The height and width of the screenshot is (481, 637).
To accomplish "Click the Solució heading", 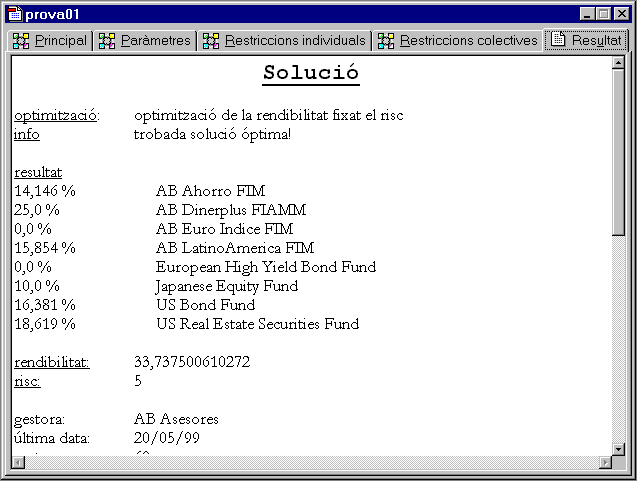I will [x=311, y=73].
